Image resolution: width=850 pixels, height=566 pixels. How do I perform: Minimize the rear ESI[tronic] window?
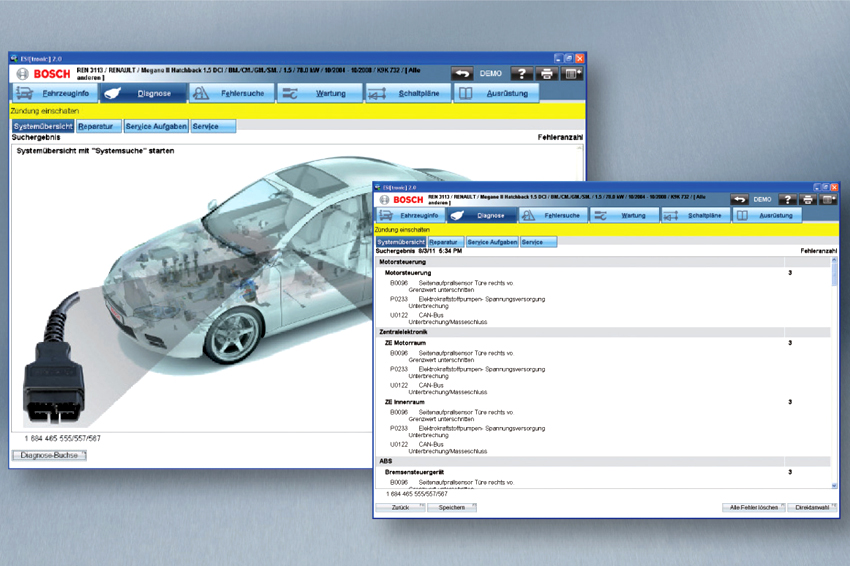pos(558,59)
